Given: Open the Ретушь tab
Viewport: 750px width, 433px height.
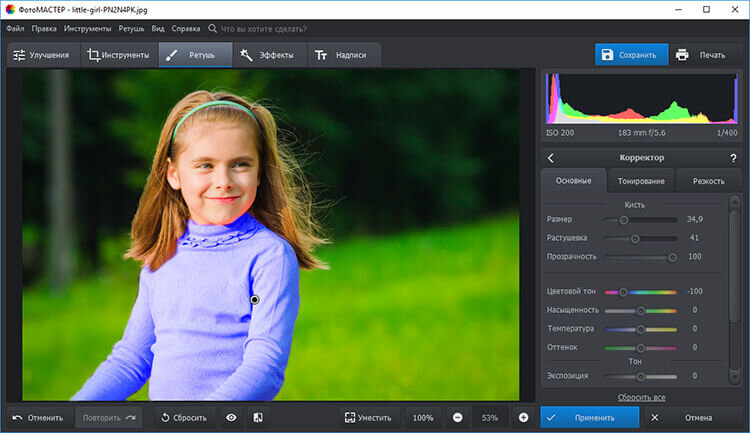Looking at the screenshot, I should click(x=194, y=55).
